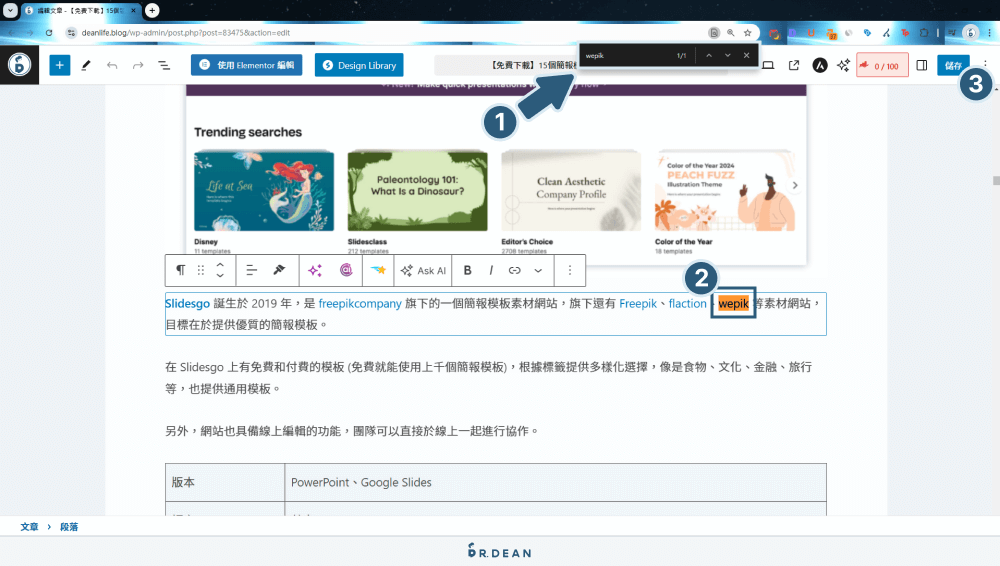Insert a link with the link icon
The width and height of the screenshot is (1000, 566).
point(514,270)
